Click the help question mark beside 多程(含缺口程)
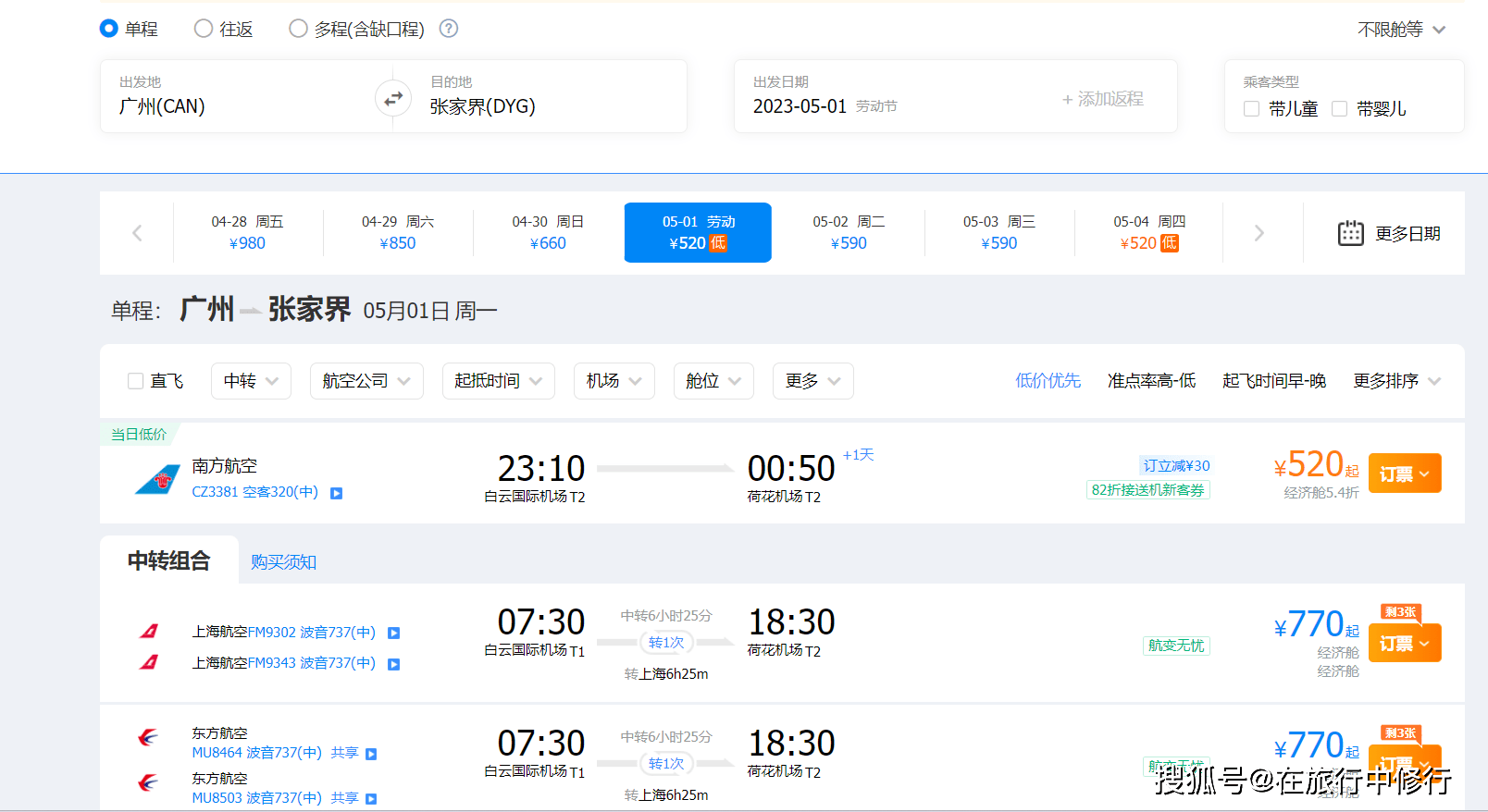Viewport: 1488px width, 812px height. (x=449, y=29)
